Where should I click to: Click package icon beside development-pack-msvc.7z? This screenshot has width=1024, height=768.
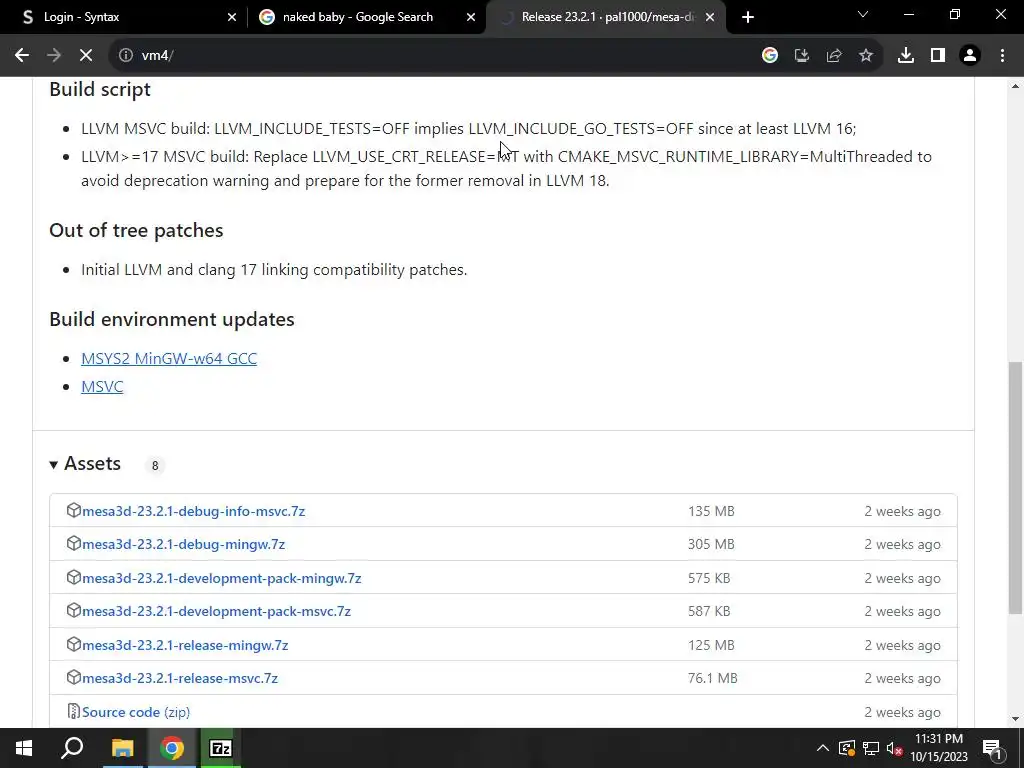(74, 611)
